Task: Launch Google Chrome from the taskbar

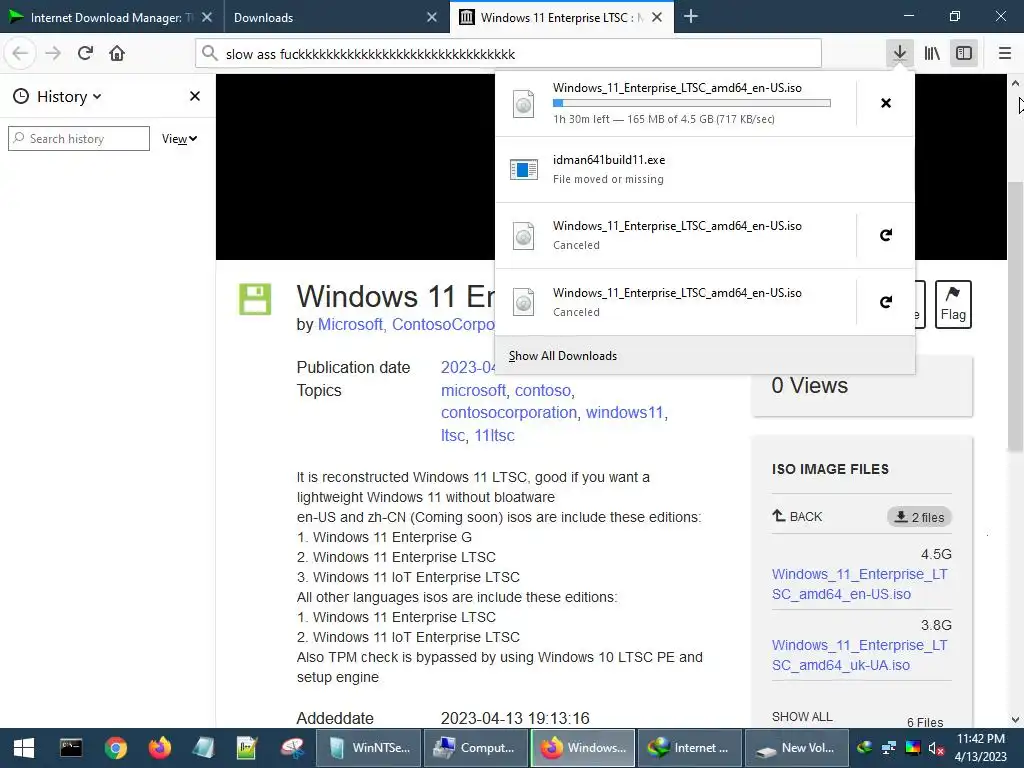Action: pyautogui.click(x=116, y=748)
